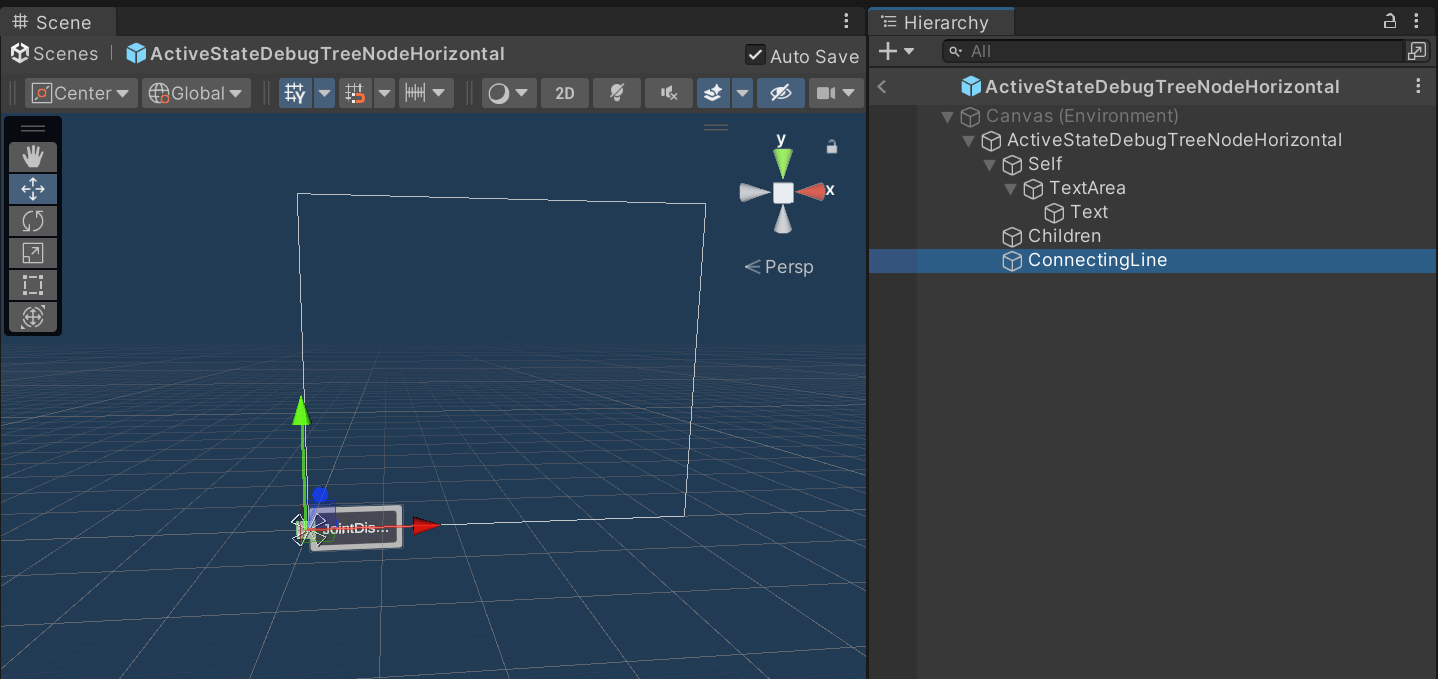This screenshot has height=679, width=1438.
Task: Click the tools overlay drag handle
Action: 33,129
